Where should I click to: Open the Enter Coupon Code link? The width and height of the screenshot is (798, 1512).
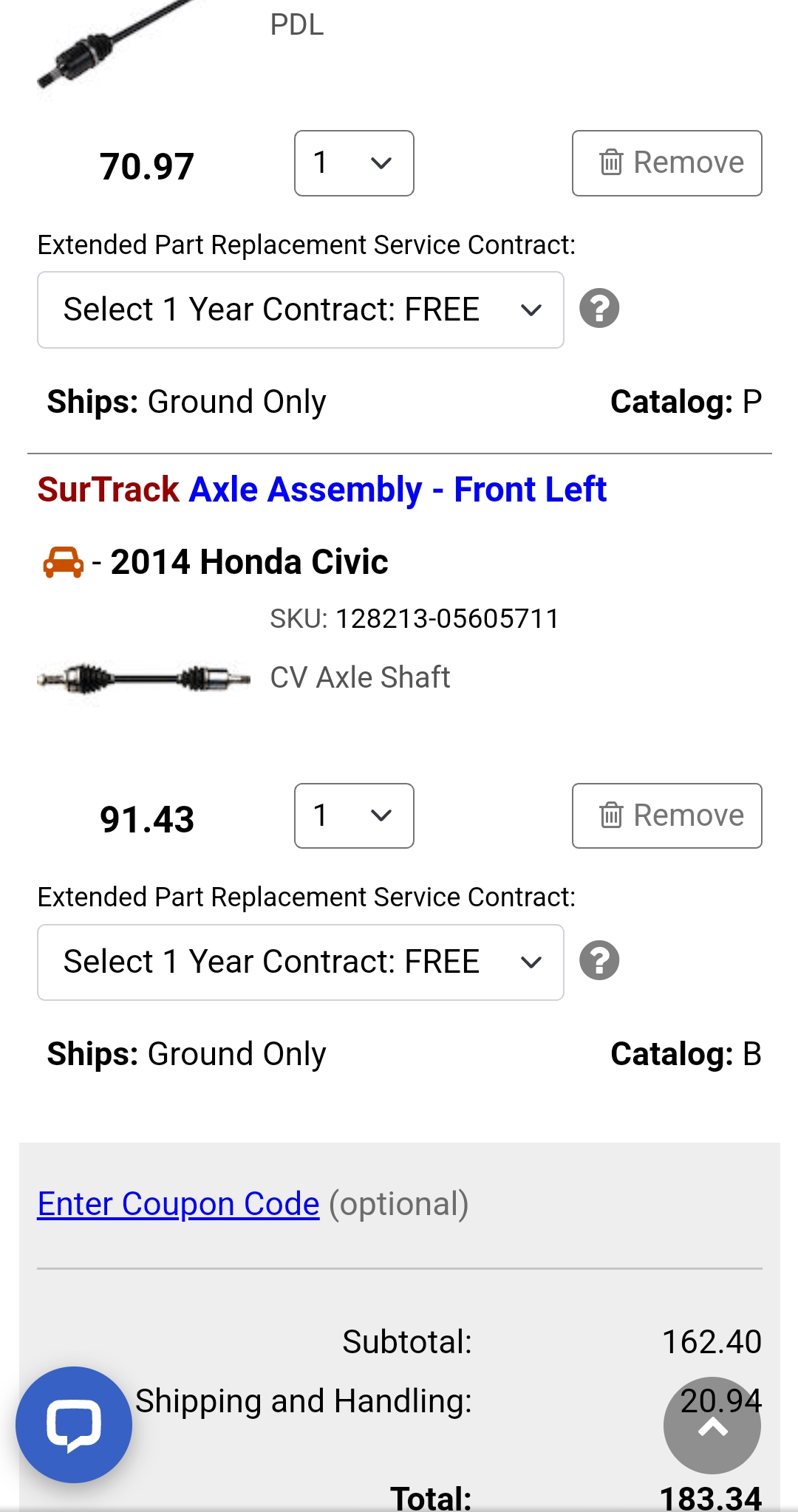(x=178, y=1204)
